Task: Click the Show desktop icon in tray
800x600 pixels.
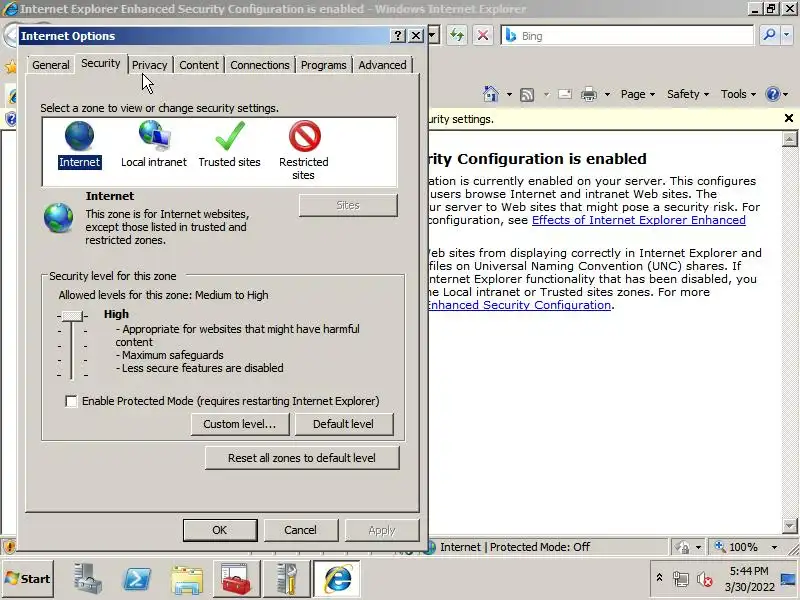Action: pyautogui.click(x=789, y=579)
